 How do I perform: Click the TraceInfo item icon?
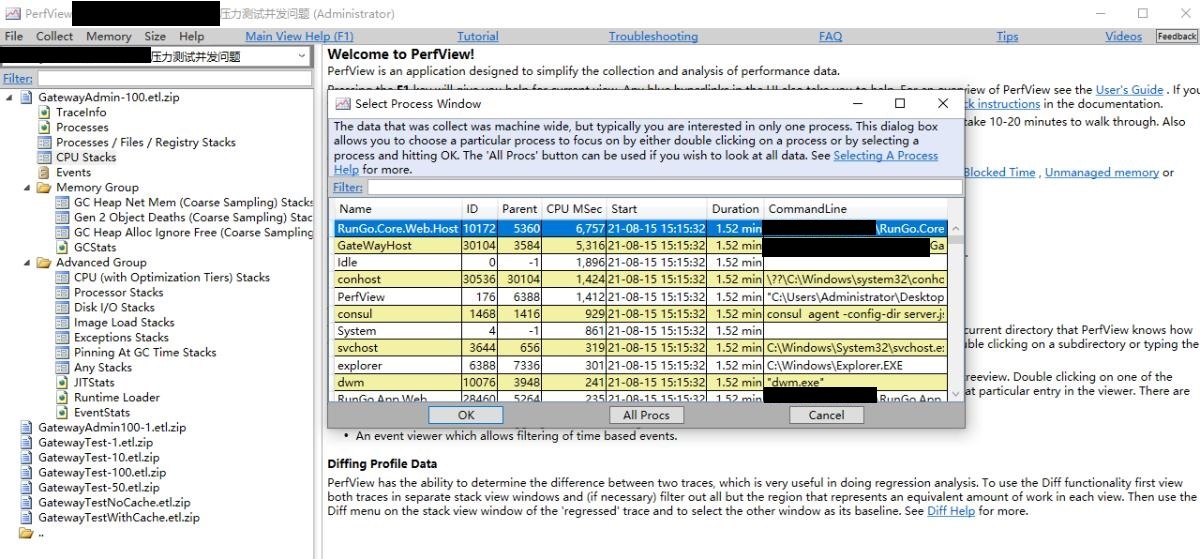pos(45,112)
